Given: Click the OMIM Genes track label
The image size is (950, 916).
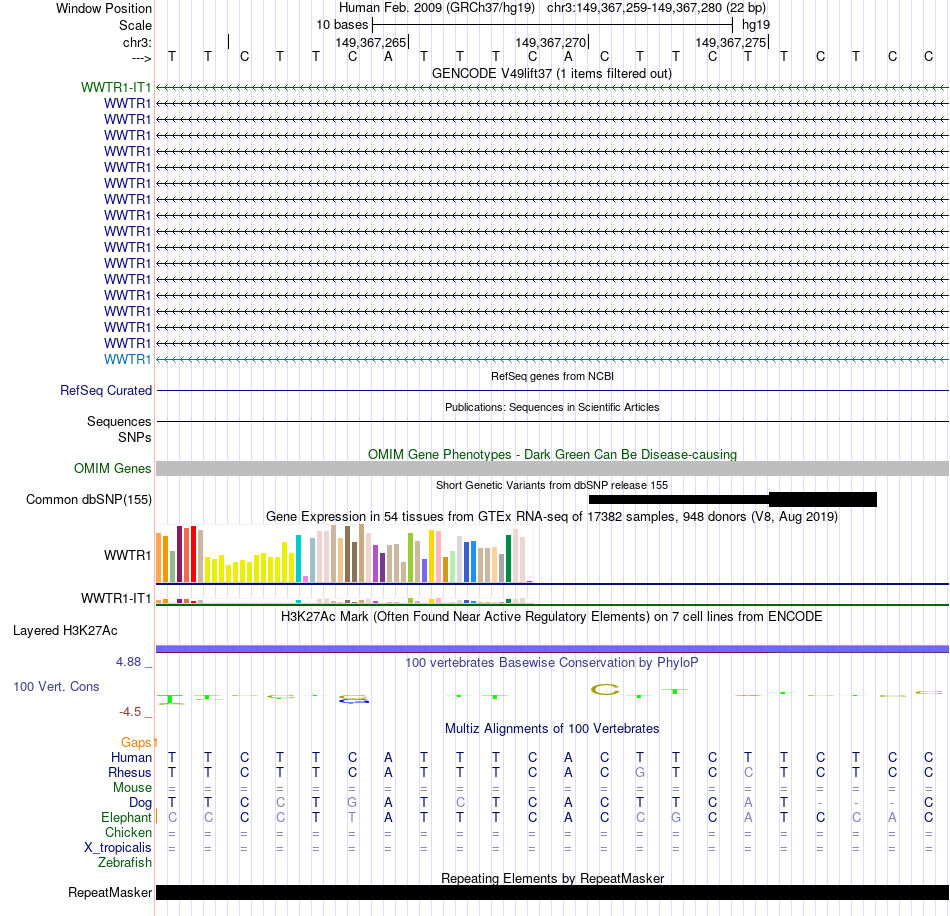Looking at the screenshot, I should point(112,468).
